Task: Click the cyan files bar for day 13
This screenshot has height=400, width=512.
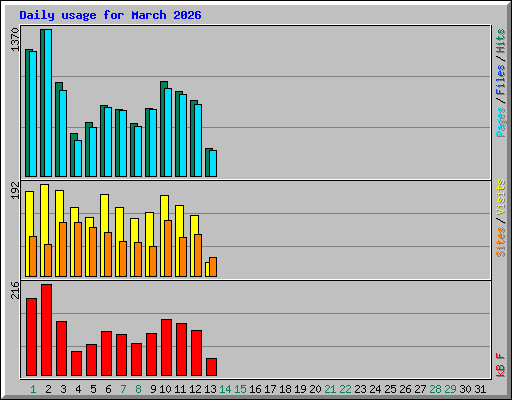Action: (213, 163)
